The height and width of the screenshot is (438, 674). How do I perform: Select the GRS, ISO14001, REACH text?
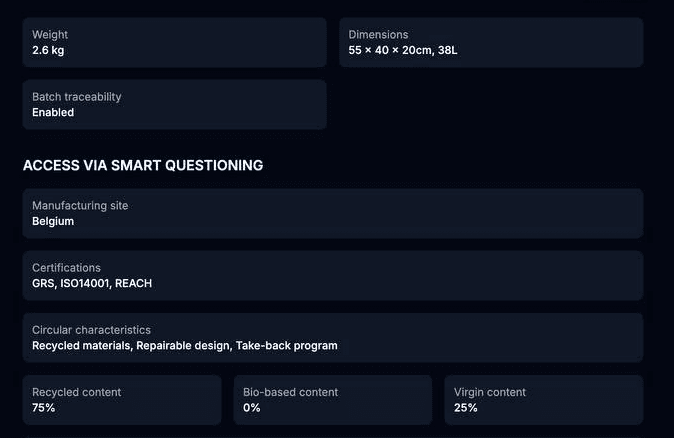pos(92,283)
